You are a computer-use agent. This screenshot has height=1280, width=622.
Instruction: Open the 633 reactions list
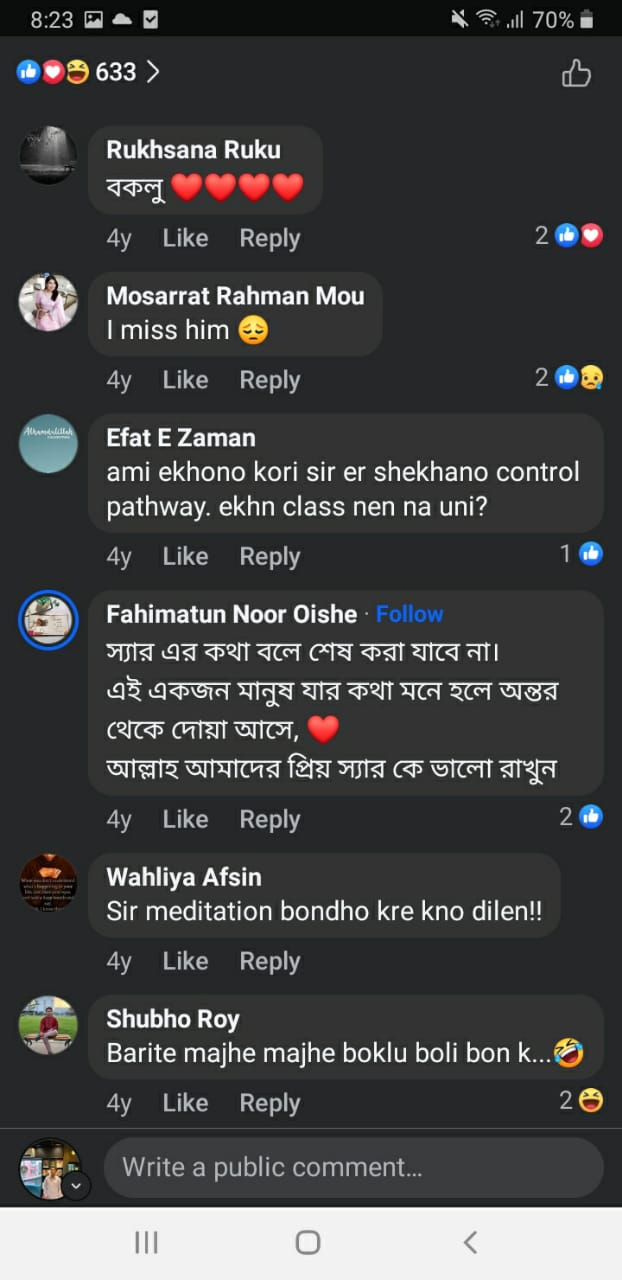(88, 72)
